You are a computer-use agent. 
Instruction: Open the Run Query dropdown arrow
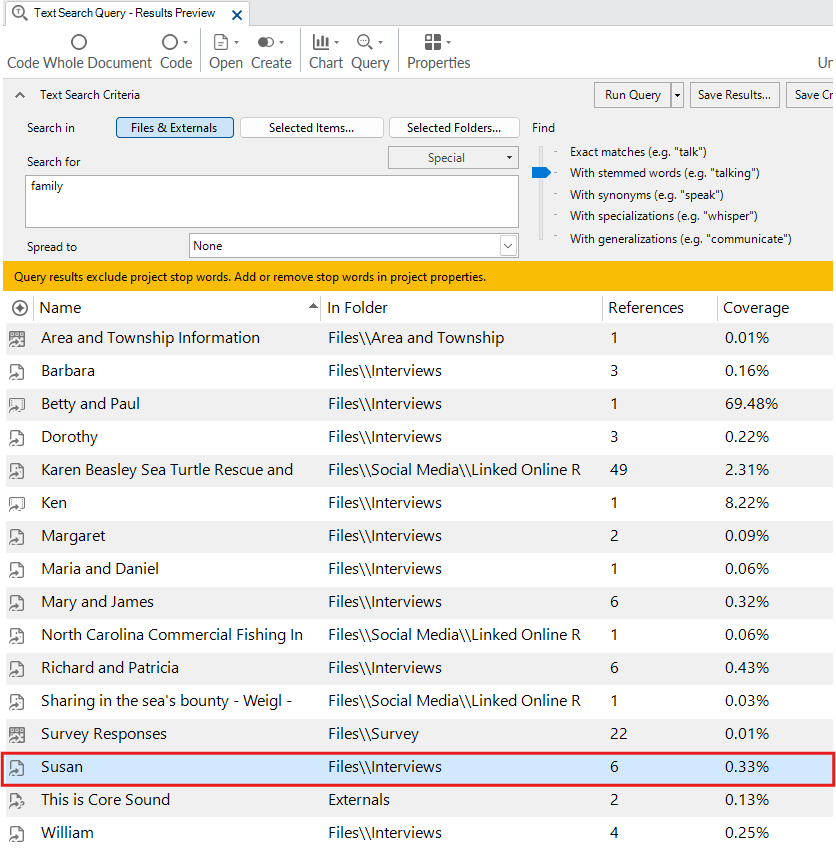pos(677,95)
